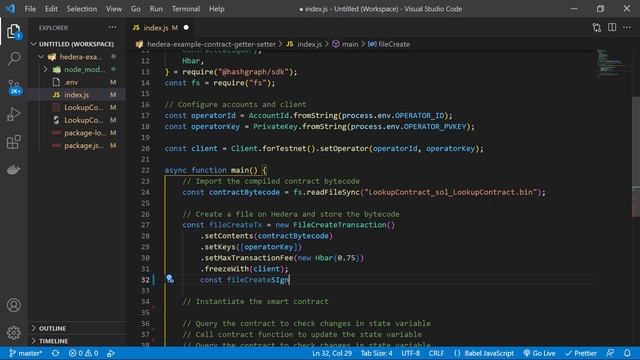Click the VS Code logo icon
This screenshot has width=640, height=360.
click(10, 9)
